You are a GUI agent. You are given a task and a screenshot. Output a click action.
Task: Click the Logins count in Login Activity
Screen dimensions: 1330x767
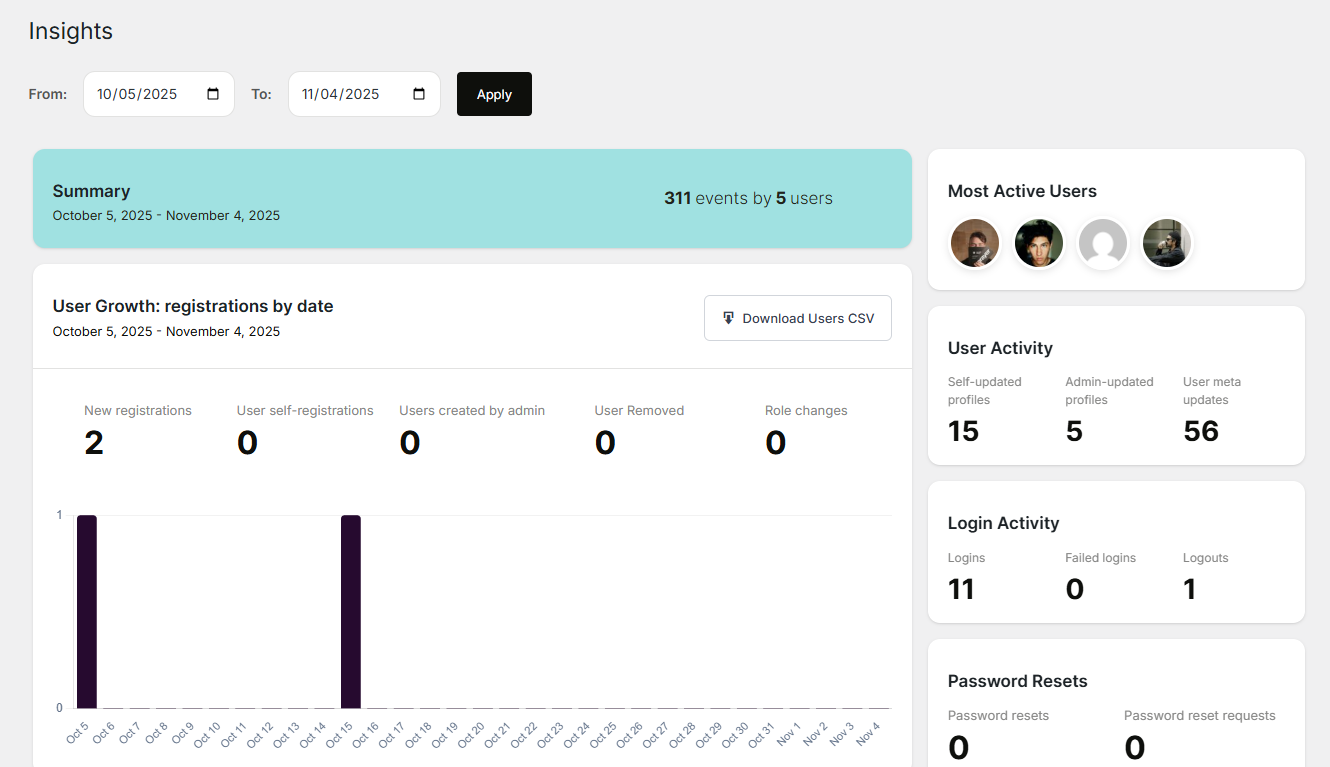[x=961, y=588]
